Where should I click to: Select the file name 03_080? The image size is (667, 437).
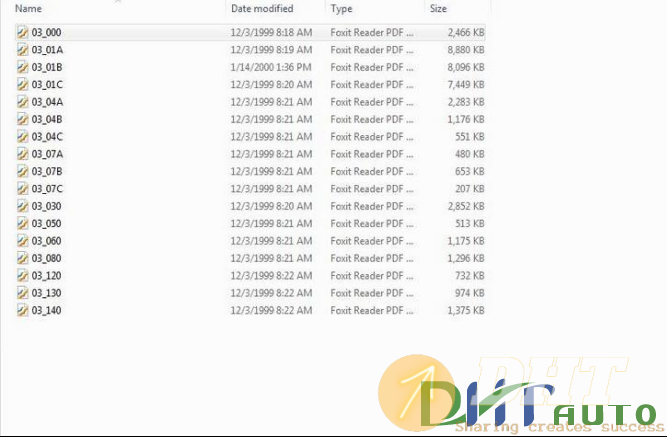[46, 258]
